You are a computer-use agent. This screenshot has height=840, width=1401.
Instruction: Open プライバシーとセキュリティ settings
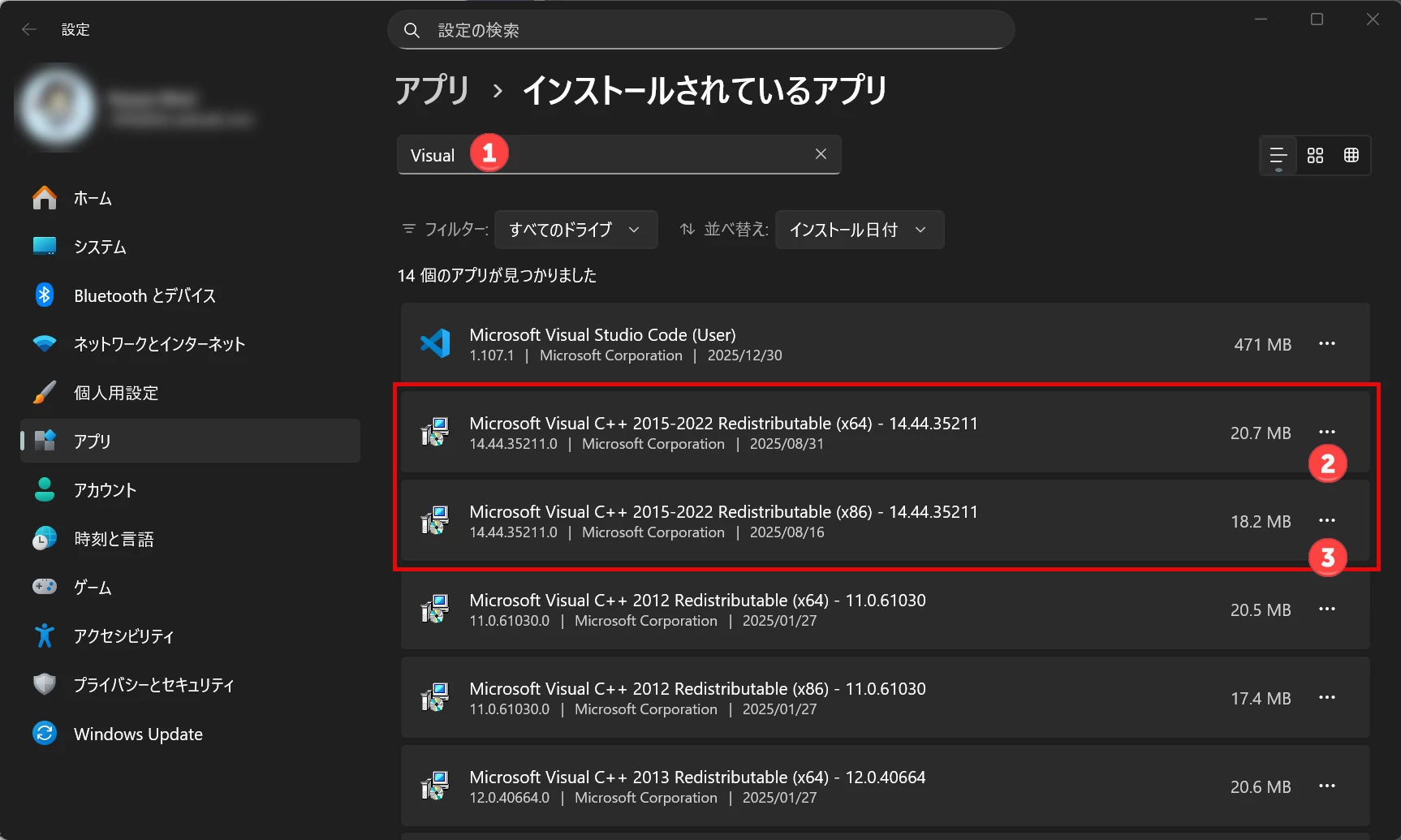[190, 685]
